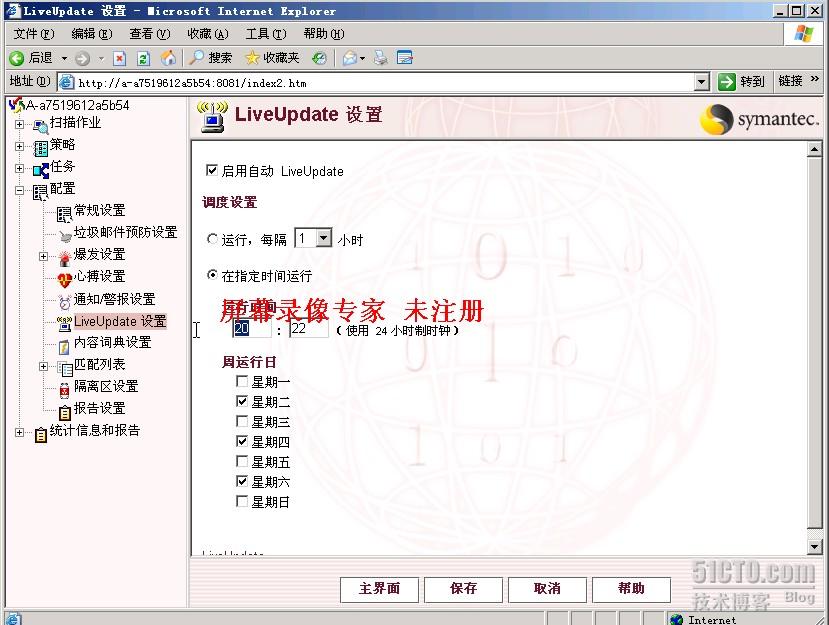Expand the 爆发设置 tree node
Screen dimensions: 829x625
(43, 256)
